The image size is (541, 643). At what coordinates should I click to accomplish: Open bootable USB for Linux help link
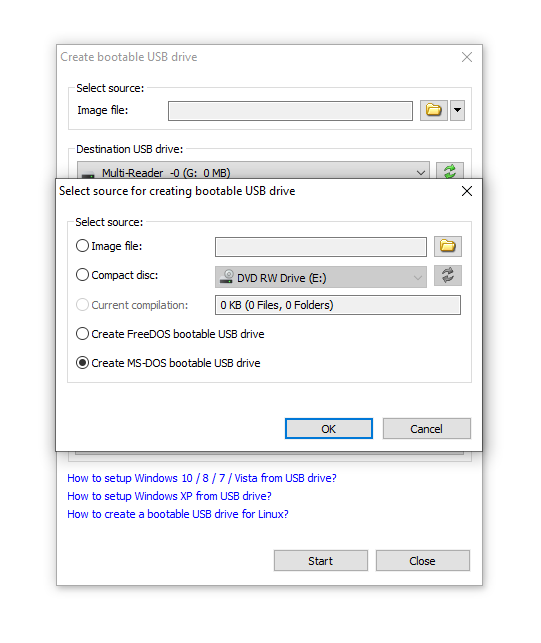(x=178, y=514)
